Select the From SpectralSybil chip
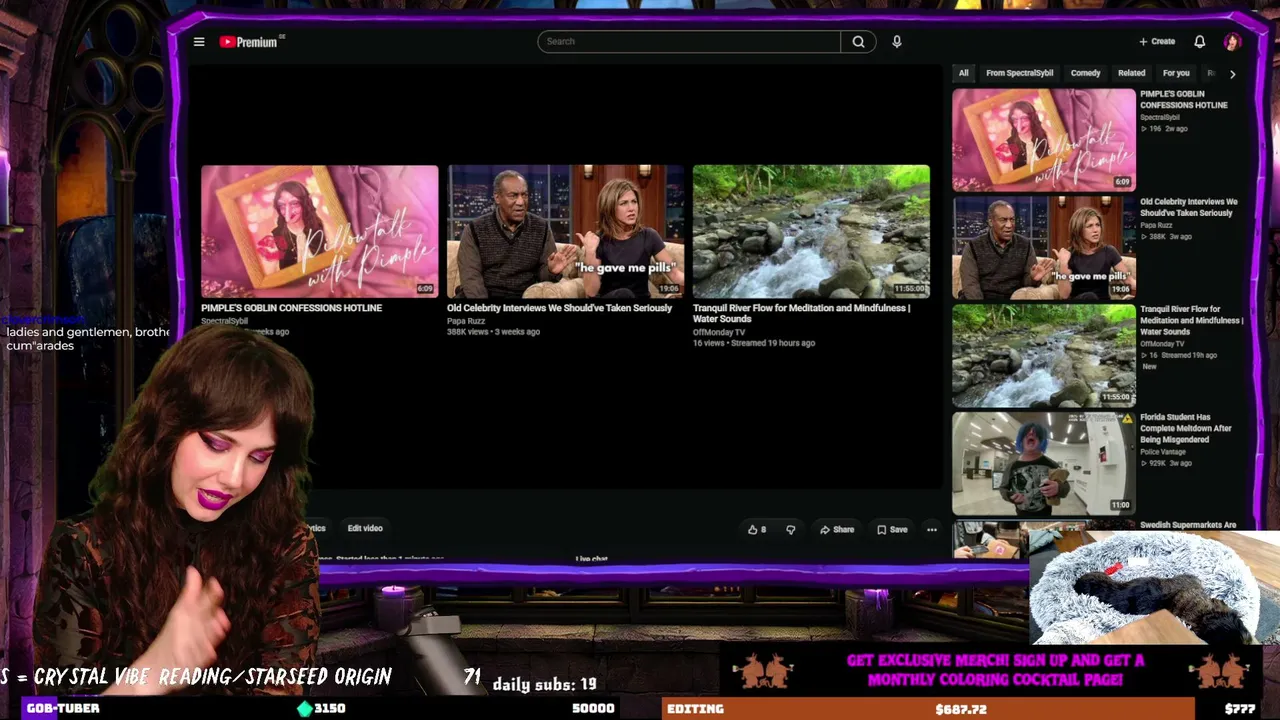 pos(1019,73)
